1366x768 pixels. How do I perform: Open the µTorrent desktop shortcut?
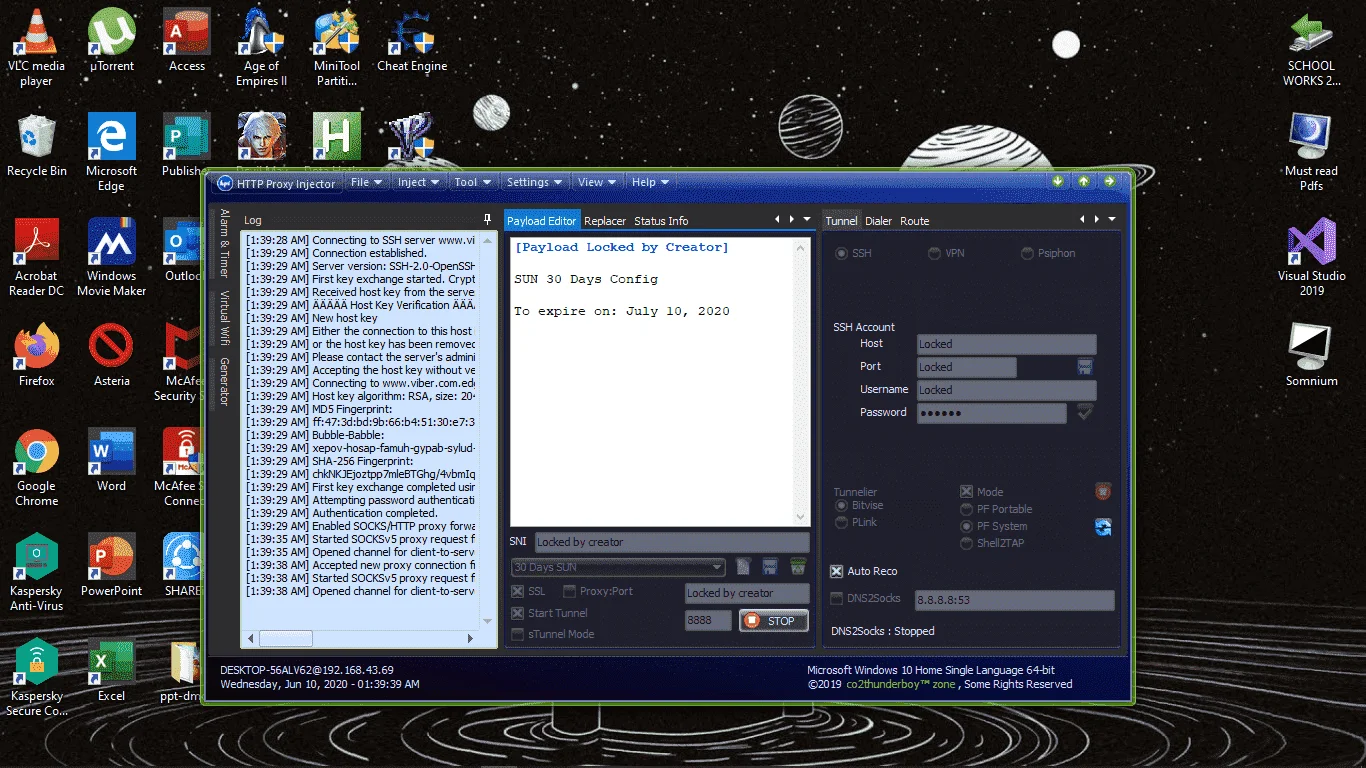tap(112, 40)
